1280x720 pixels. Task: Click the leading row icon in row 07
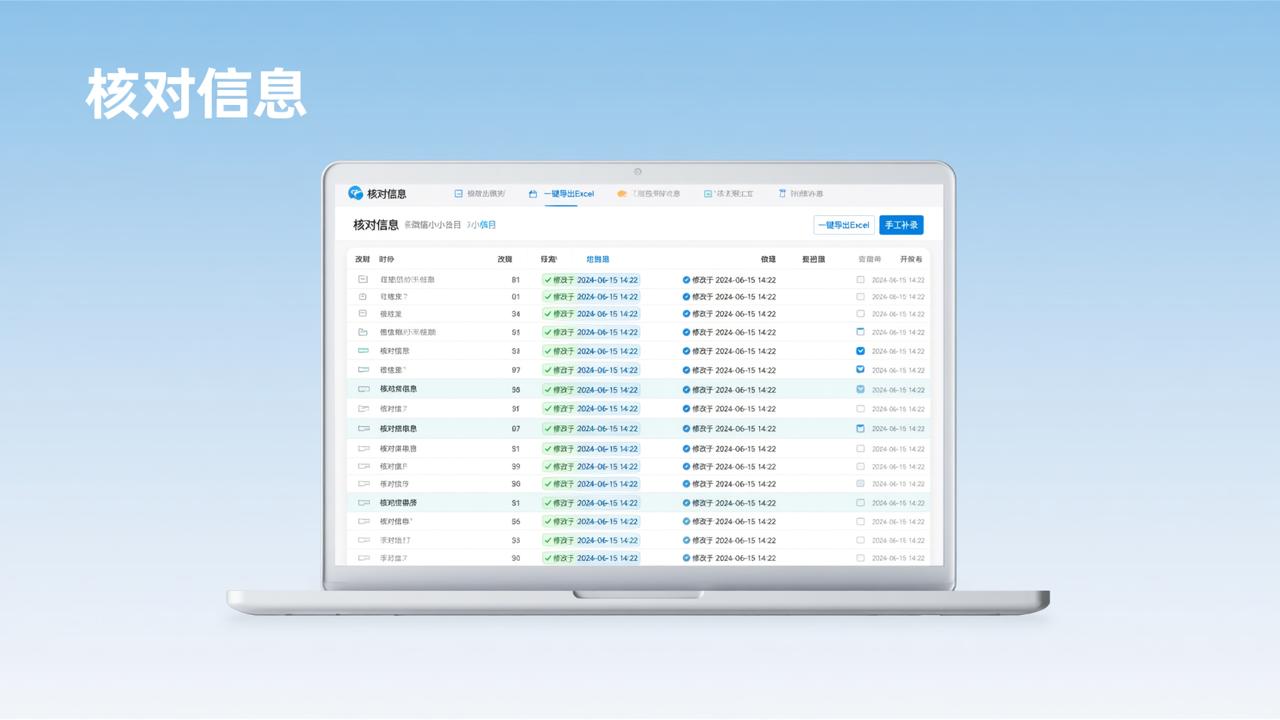pyautogui.click(x=363, y=429)
